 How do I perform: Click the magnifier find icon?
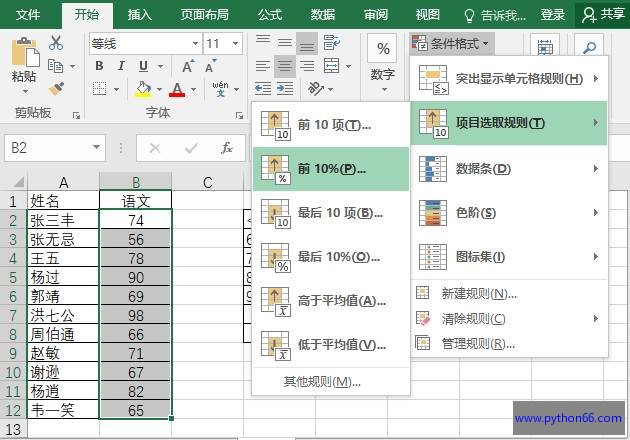[589, 48]
